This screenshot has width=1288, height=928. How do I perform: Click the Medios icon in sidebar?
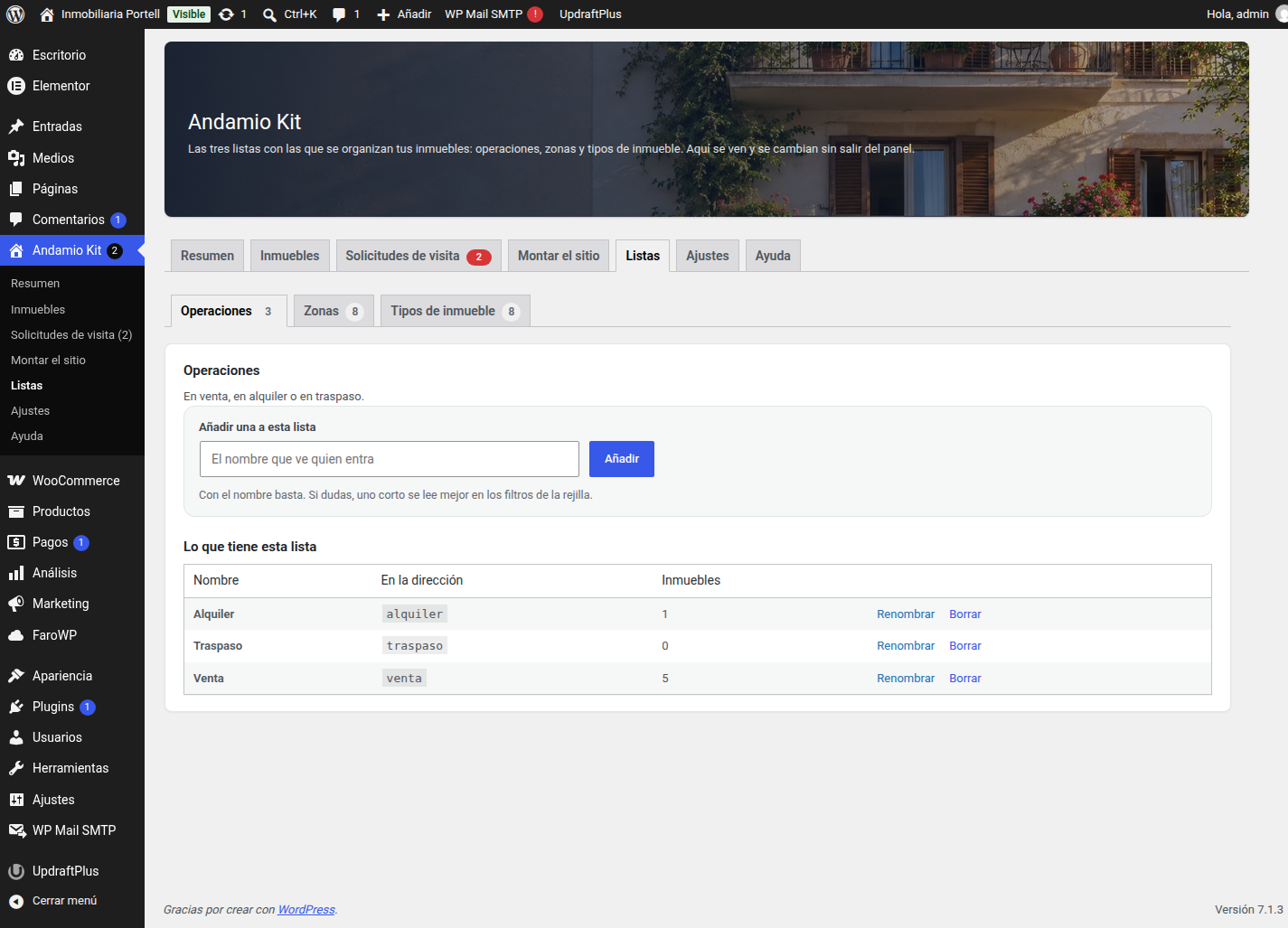pos(16,158)
